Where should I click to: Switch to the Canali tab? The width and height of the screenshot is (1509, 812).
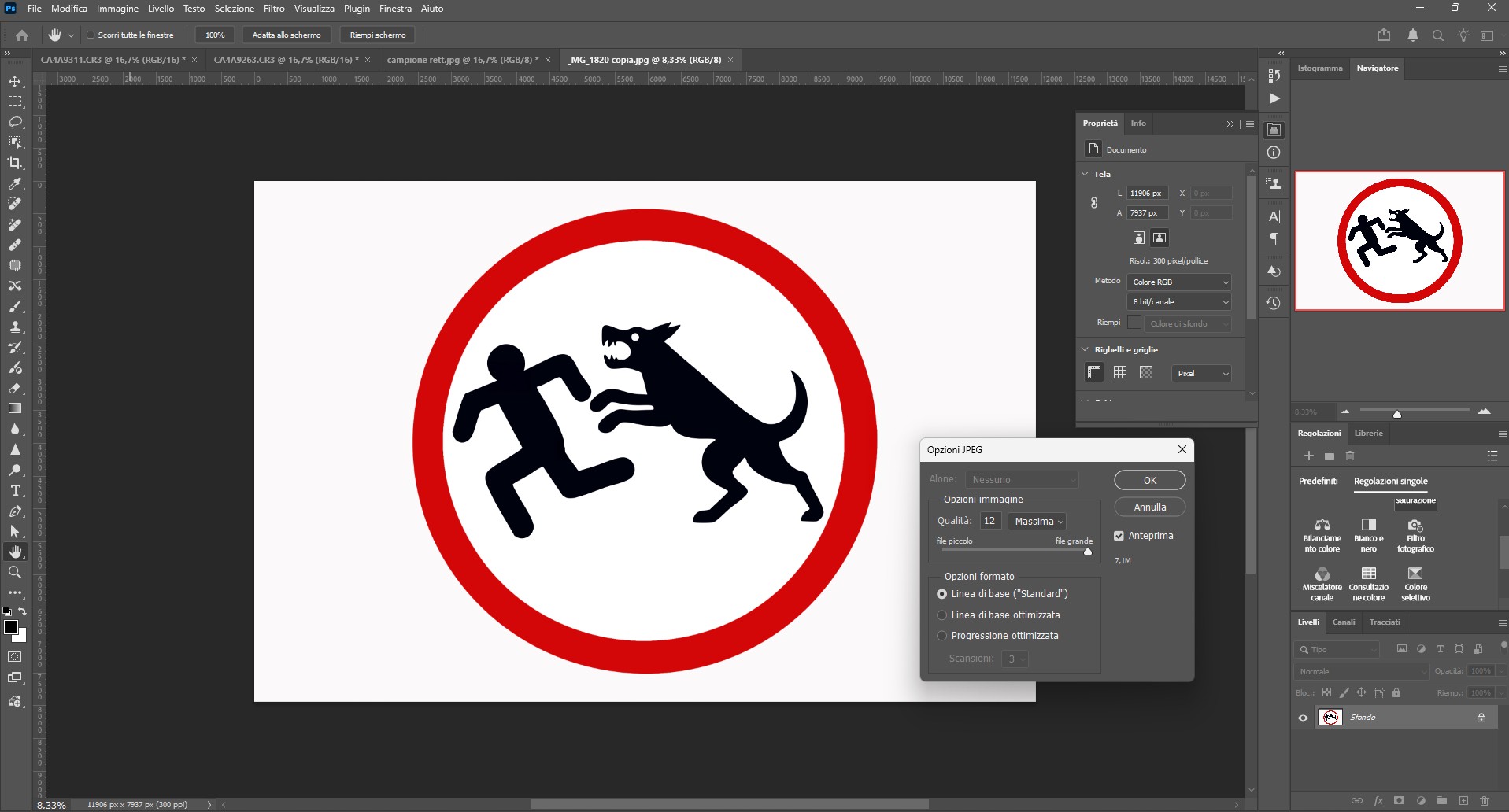(x=1343, y=622)
